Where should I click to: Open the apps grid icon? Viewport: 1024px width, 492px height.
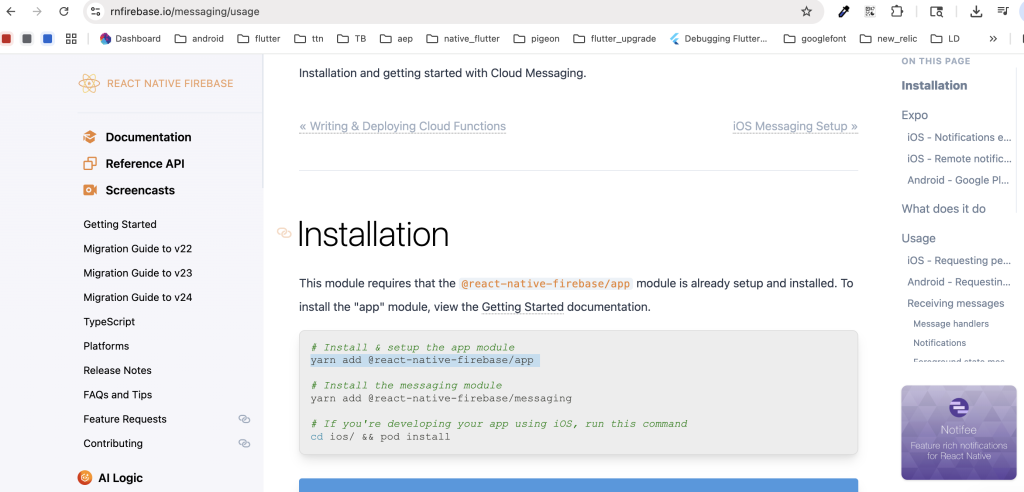coord(71,39)
